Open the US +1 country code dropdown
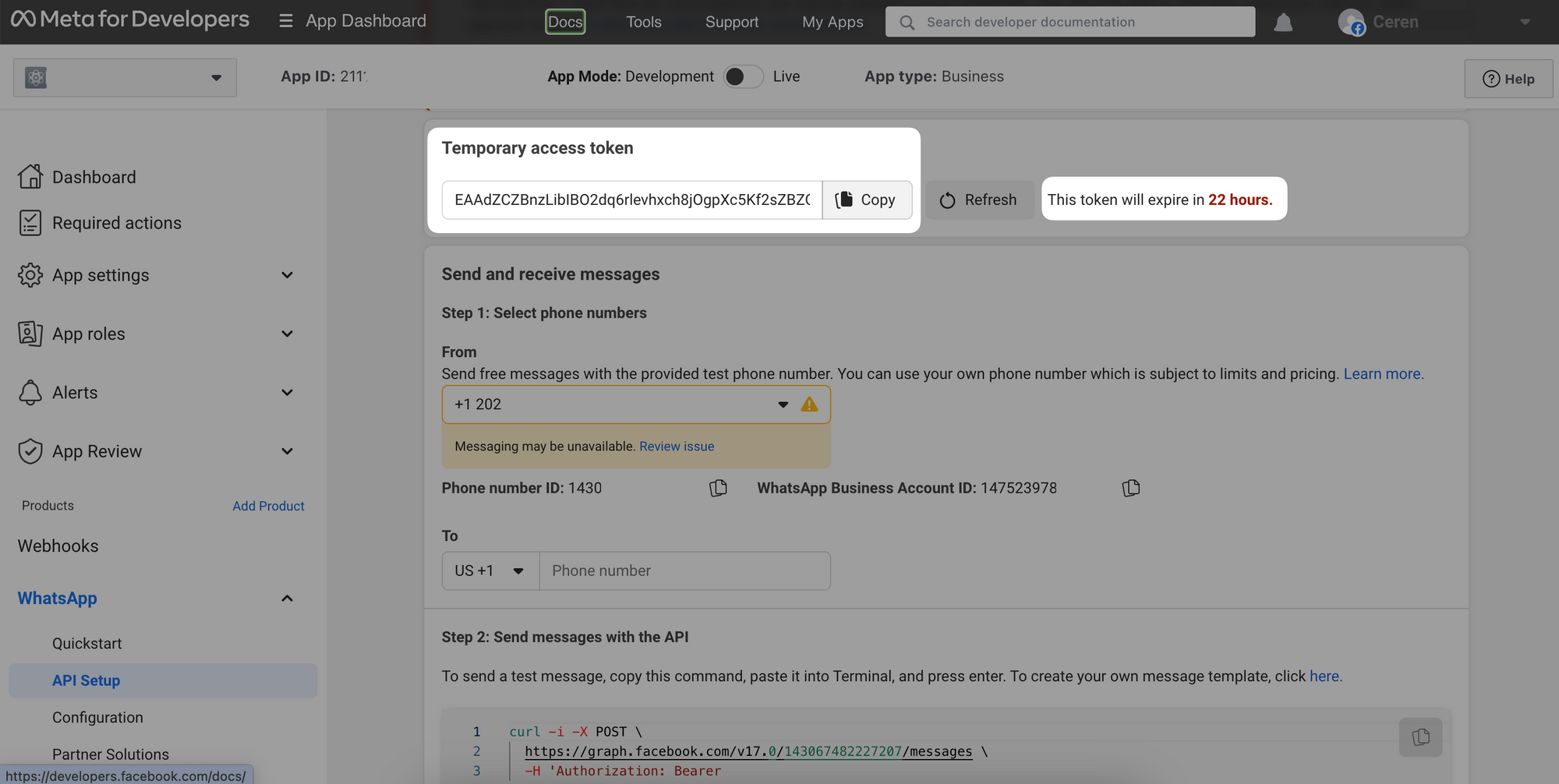 click(x=490, y=570)
